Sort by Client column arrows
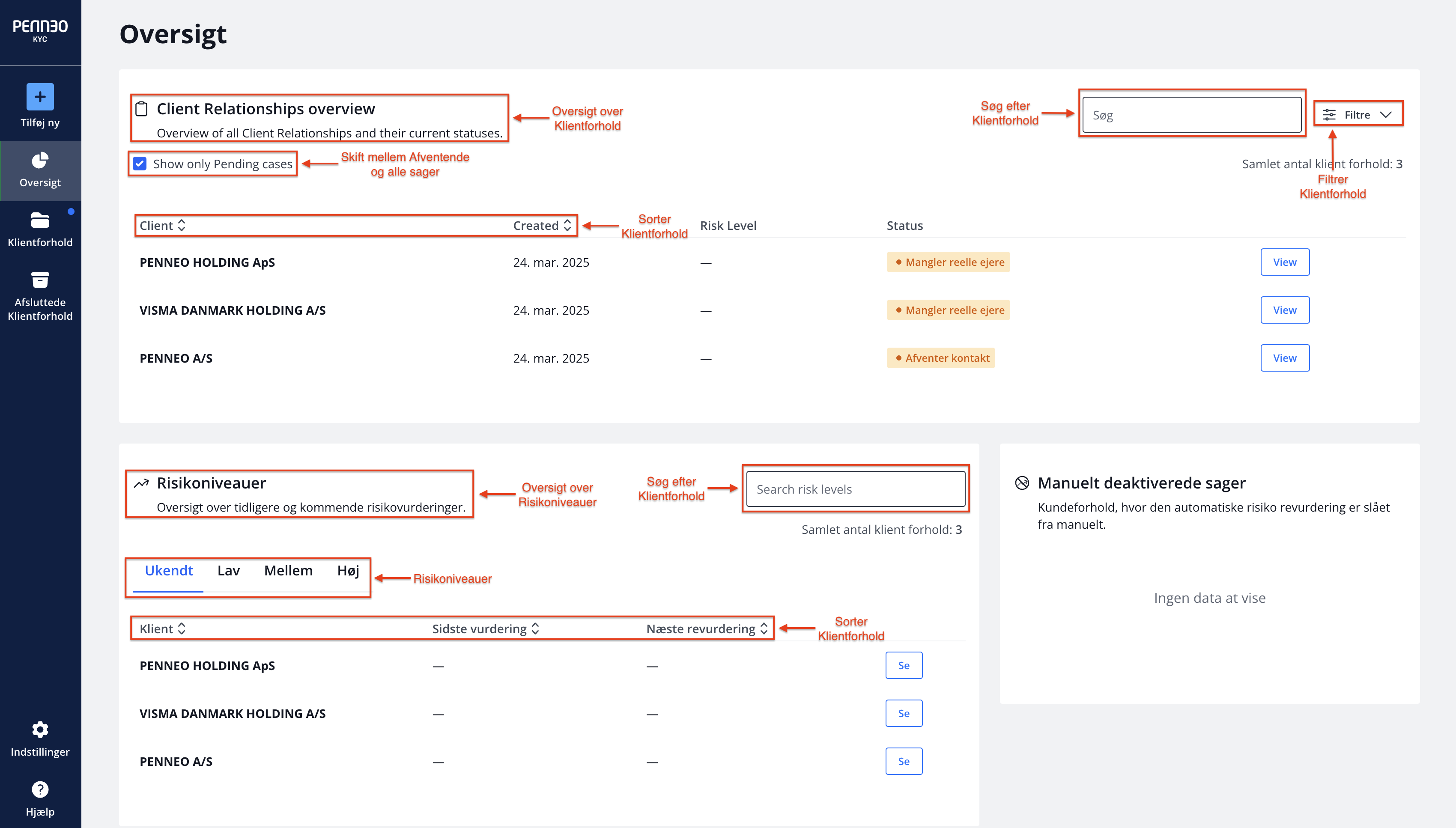This screenshot has width=1456, height=828. click(x=182, y=225)
